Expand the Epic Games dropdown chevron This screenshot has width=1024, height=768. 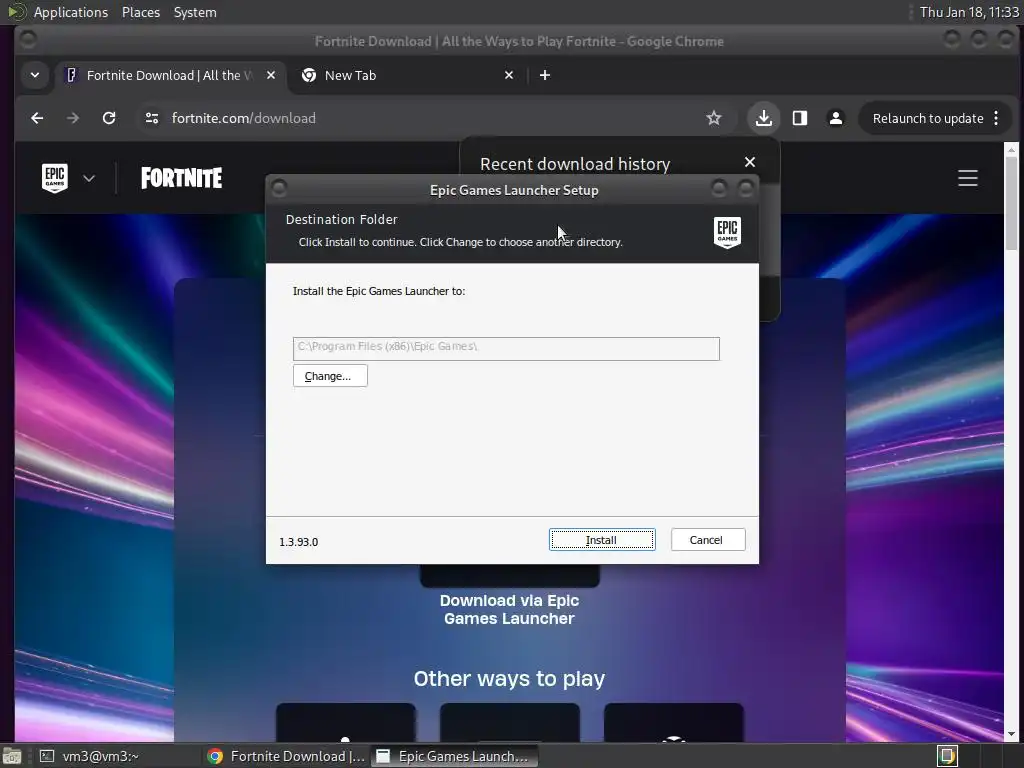pyautogui.click(x=89, y=178)
